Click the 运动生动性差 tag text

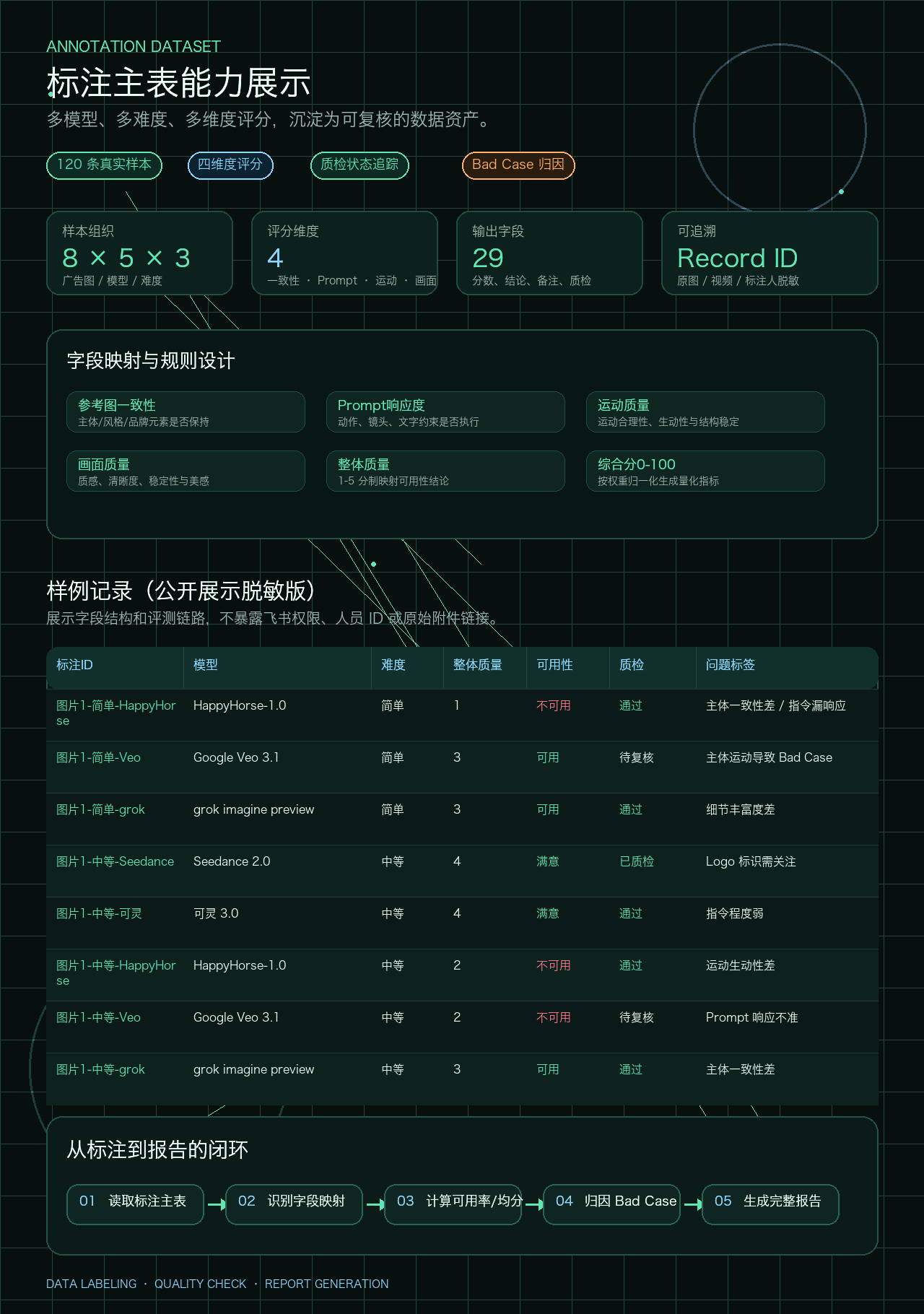pos(741,965)
